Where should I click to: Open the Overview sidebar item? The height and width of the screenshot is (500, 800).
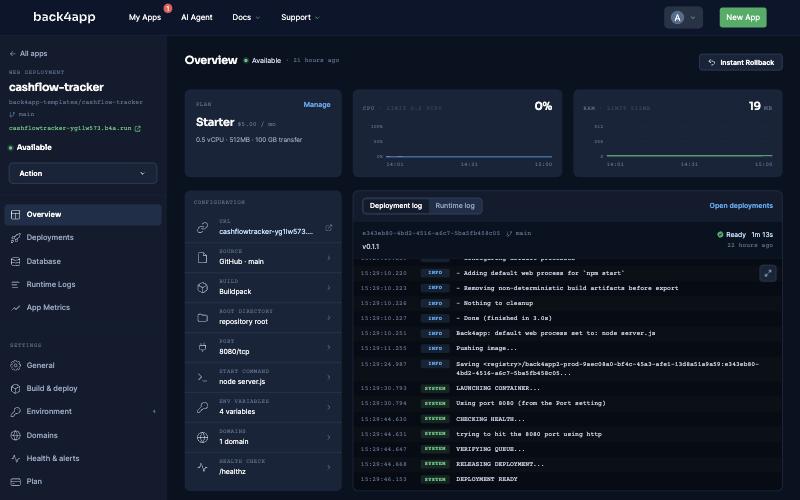pyautogui.click(x=83, y=215)
